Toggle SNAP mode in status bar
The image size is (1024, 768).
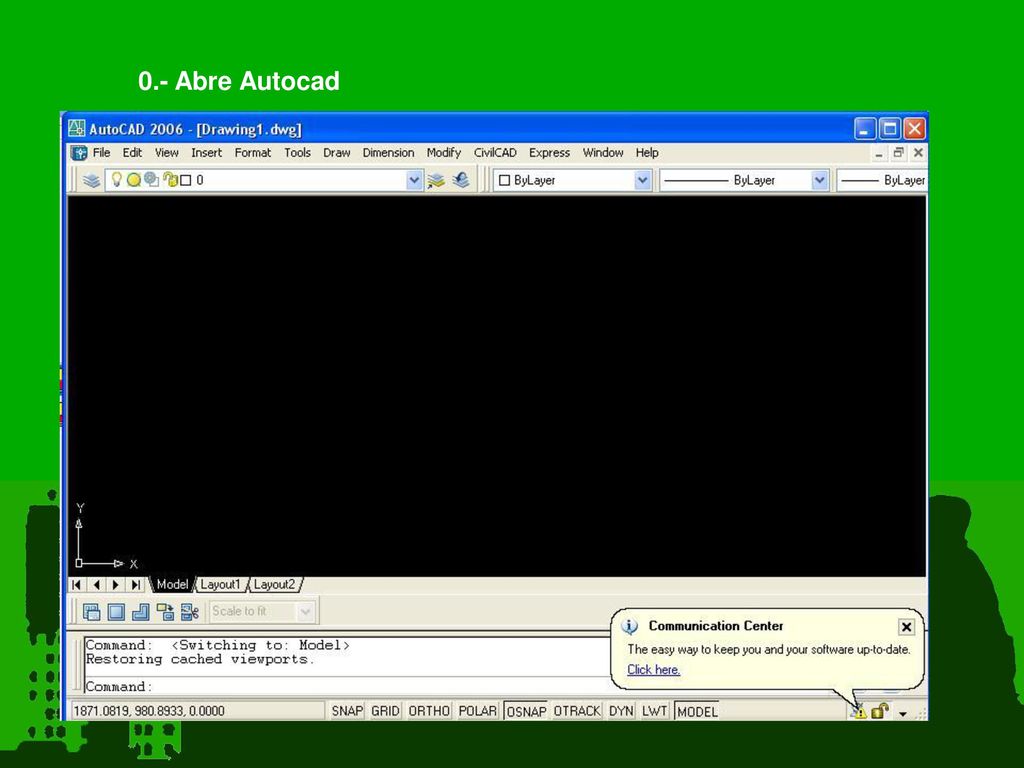pyautogui.click(x=347, y=711)
